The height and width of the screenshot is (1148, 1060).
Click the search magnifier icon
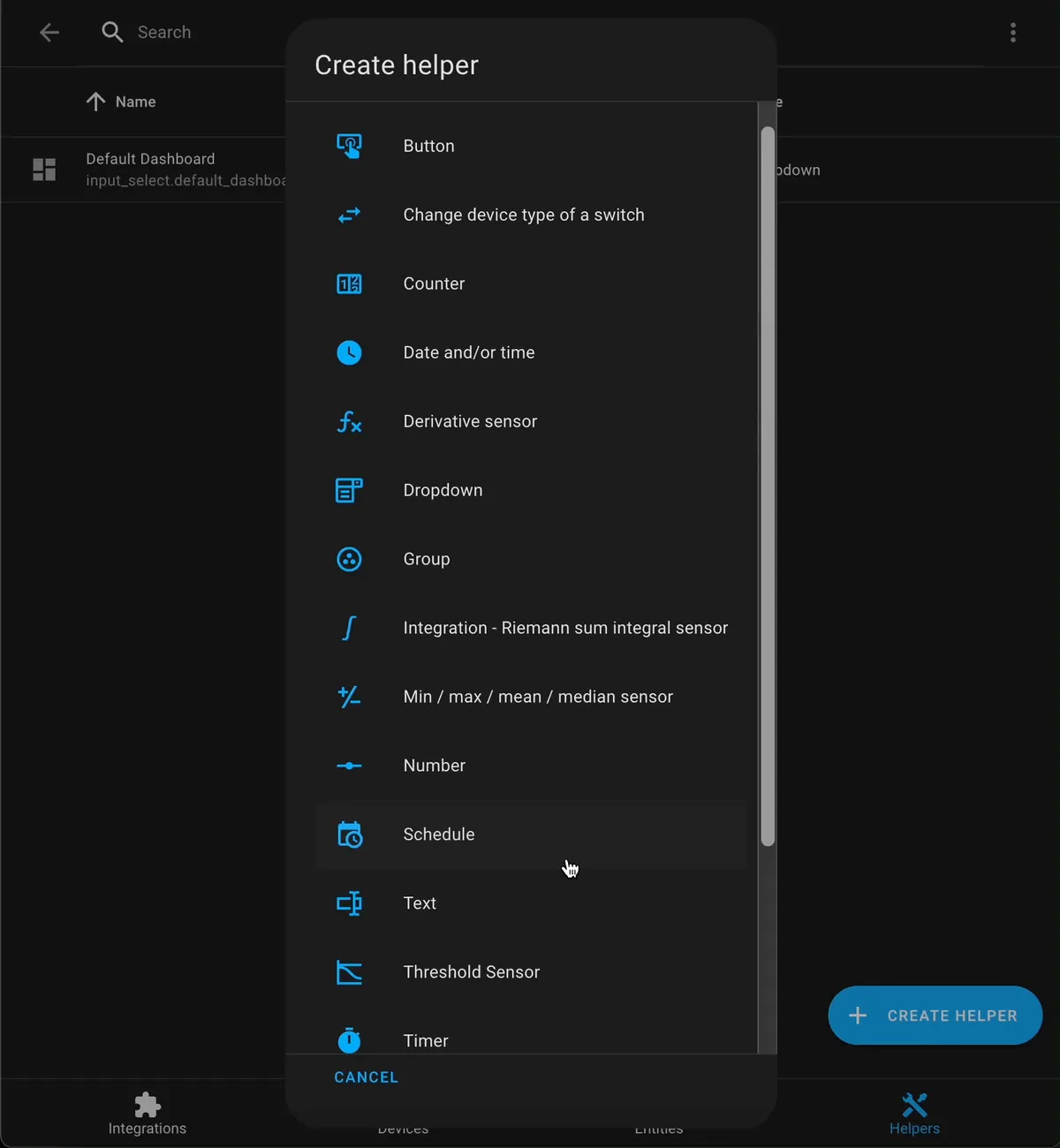click(x=112, y=33)
